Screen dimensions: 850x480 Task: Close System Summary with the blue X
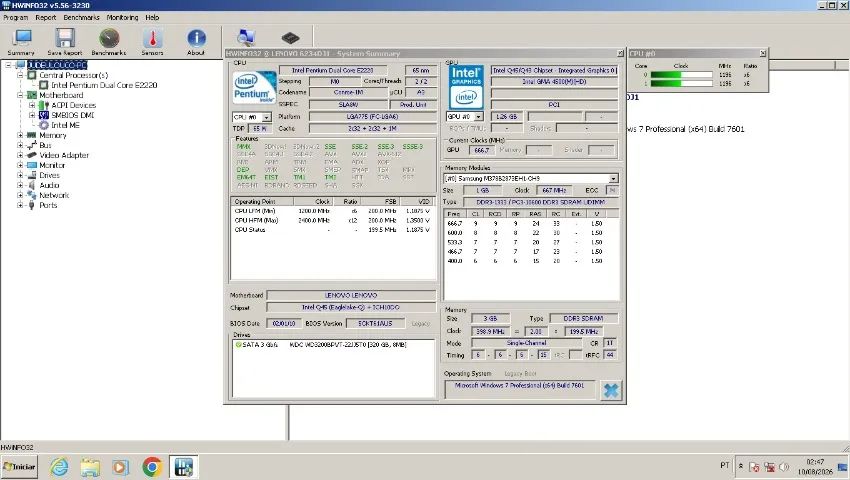pos(611,391)
